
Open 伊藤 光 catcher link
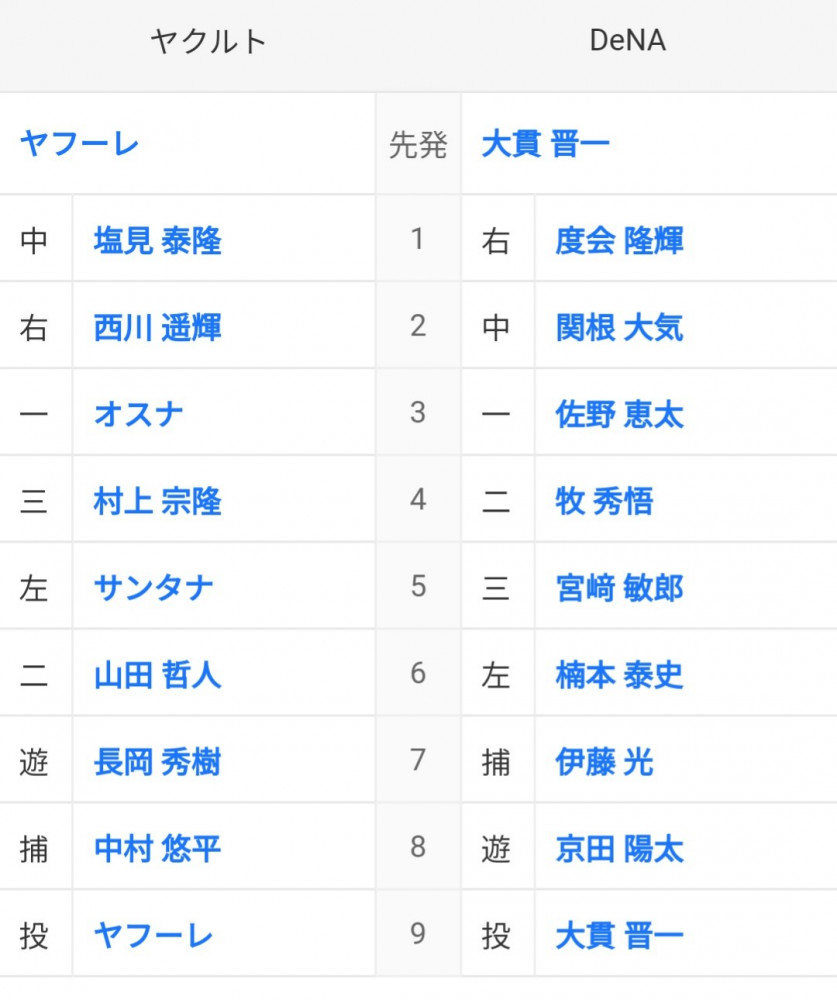pyautogui.click(x=604, y=761)
